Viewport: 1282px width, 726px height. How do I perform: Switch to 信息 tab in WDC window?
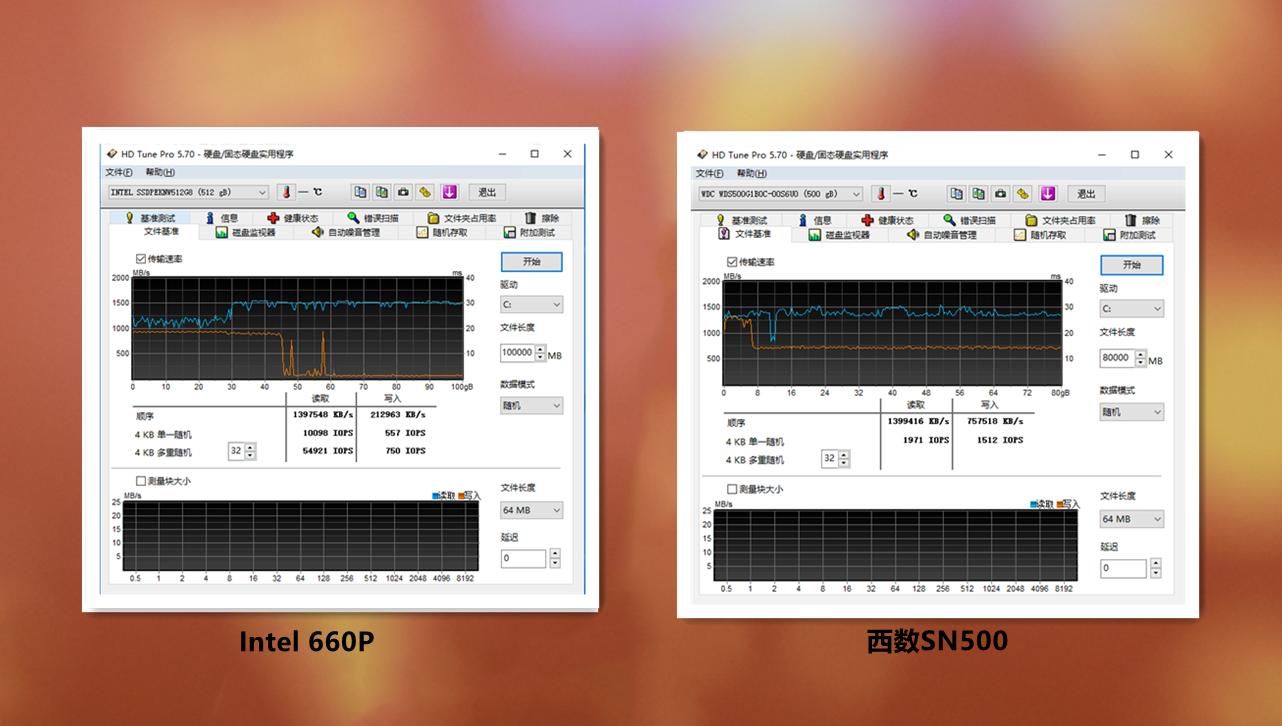pos(815,220)
